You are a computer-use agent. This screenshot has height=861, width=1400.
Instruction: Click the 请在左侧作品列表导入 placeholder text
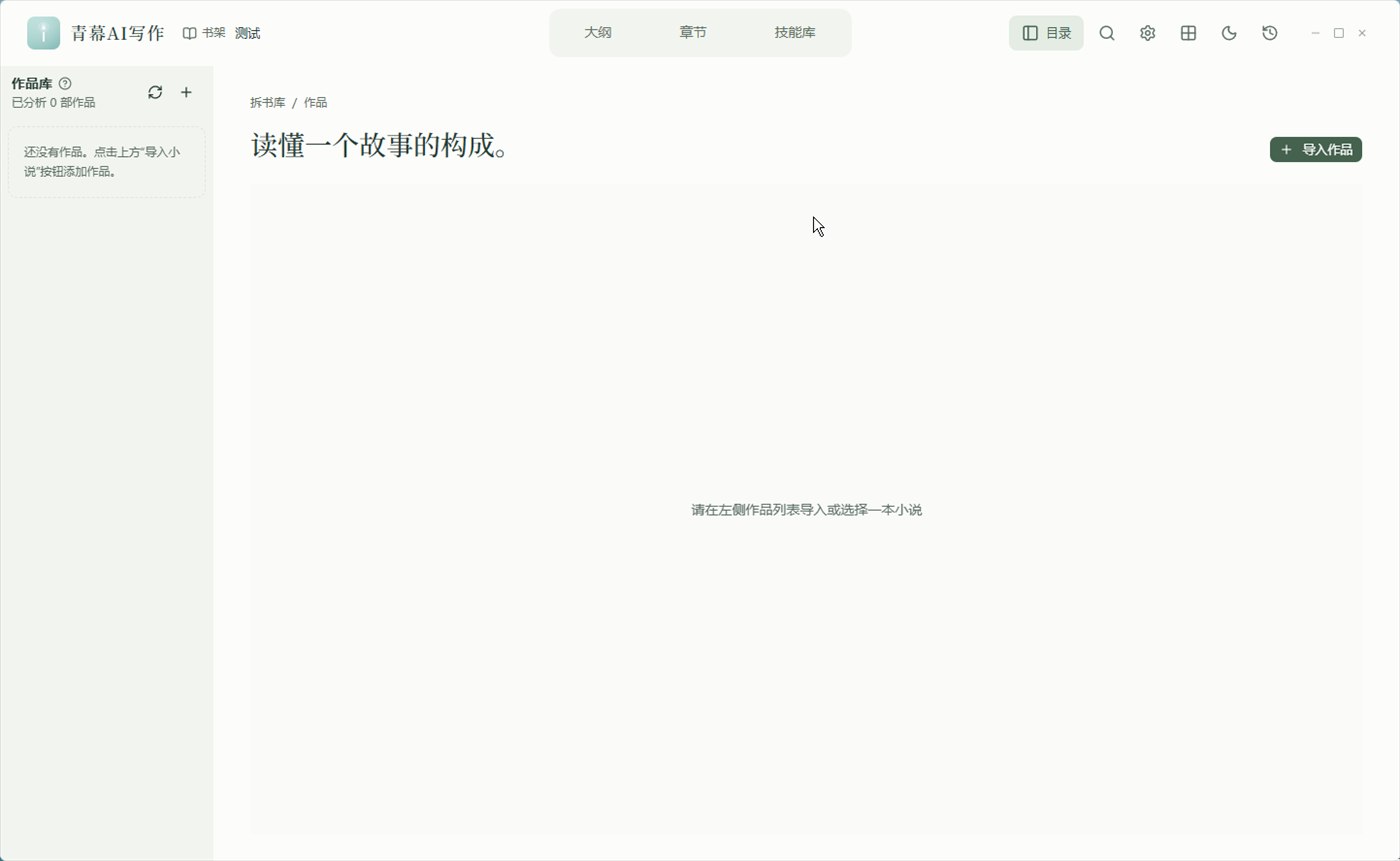coord(806,510)
